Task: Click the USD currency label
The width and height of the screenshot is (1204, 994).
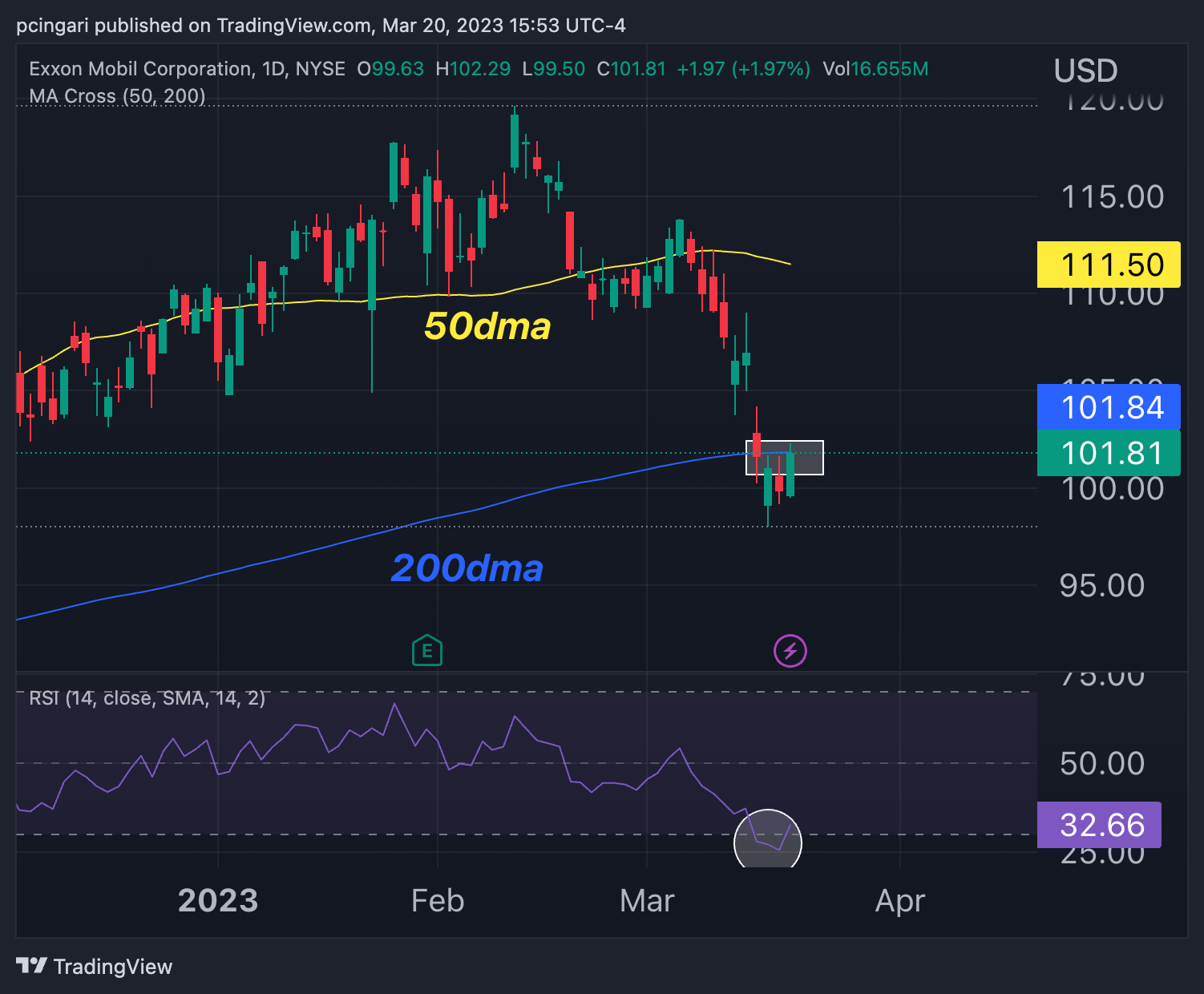Action: pos(1085,71)
